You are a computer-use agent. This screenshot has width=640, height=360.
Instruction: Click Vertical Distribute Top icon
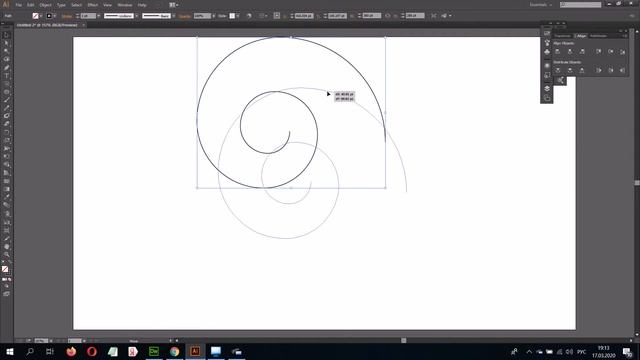coord(558,70)
